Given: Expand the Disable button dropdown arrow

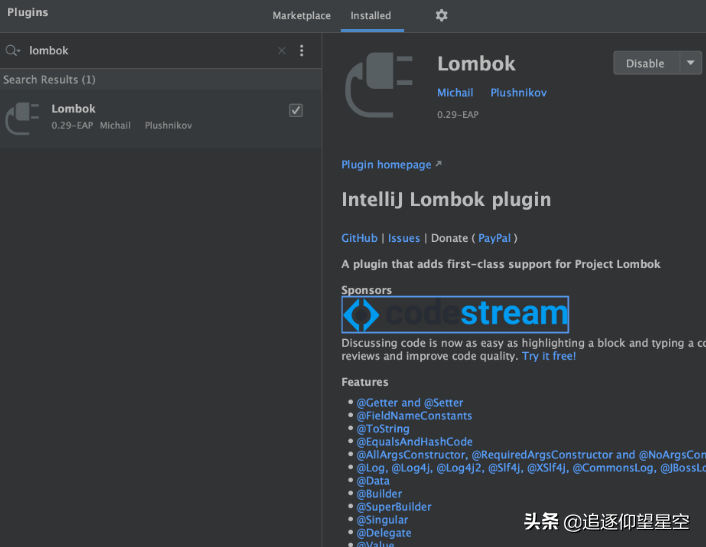Looking at the screenshot, I should [690, 63].
